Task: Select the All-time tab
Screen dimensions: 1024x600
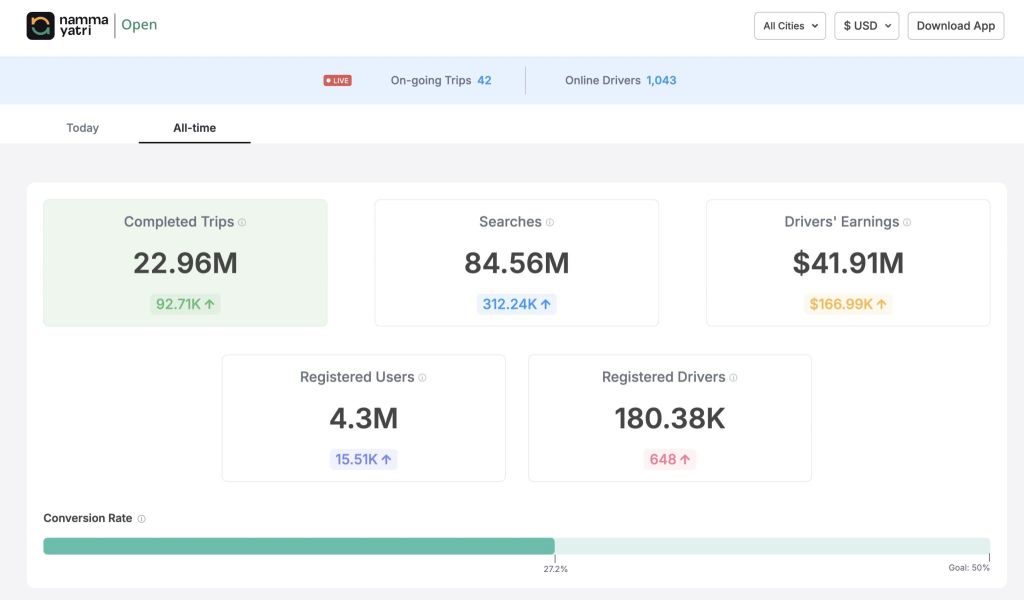Action: pyautogui.click(x=194, y=128)
